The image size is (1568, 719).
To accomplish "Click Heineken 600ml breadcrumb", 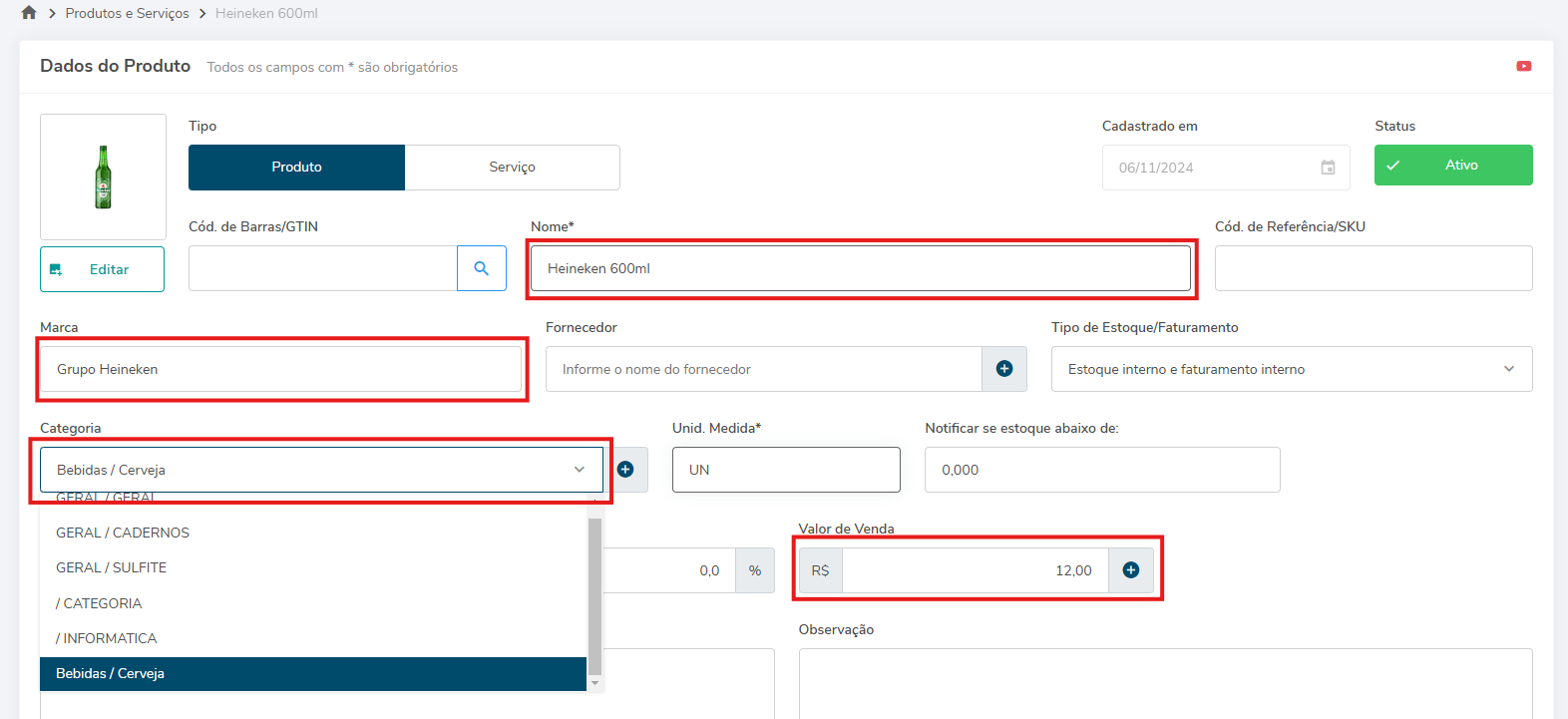I will (x=266, y=13).
